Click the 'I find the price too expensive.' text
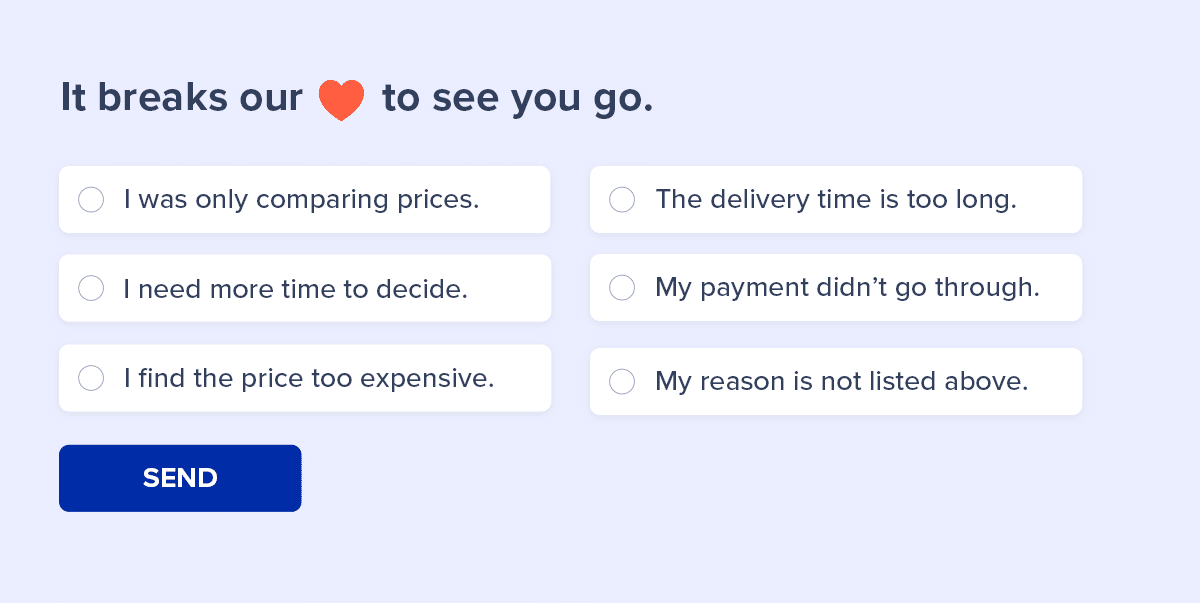 pyautogui.click(x=308, y=378)
